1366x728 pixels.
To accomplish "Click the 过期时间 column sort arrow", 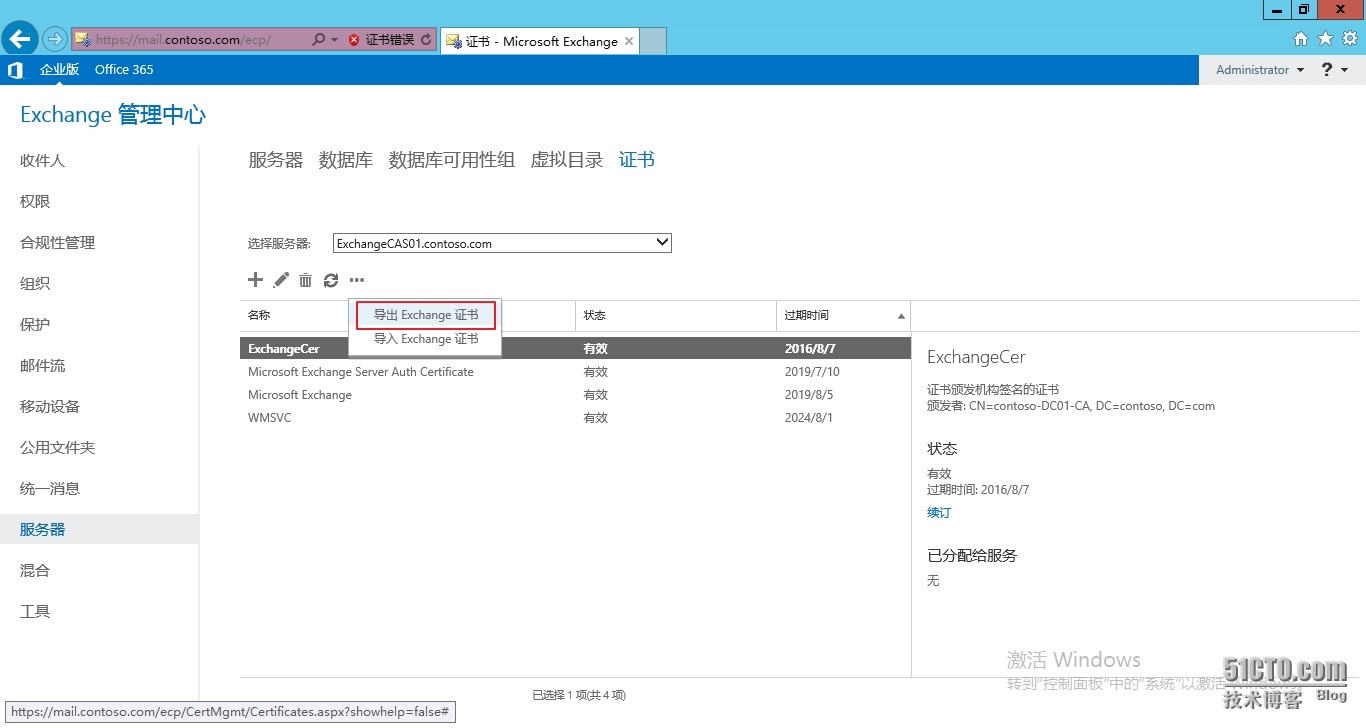I will (899, 315).
